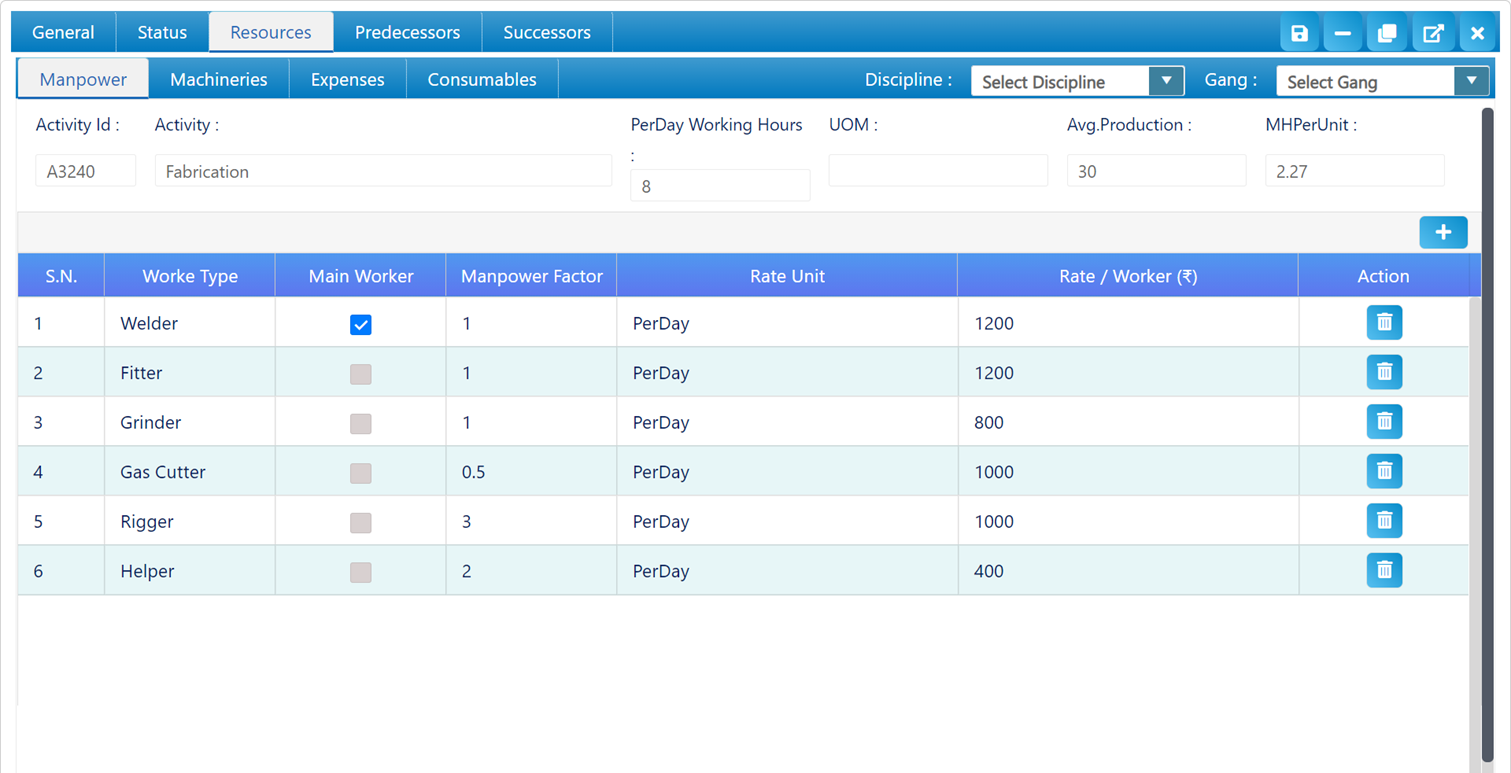
Task: Check Main Worker for Rigger
Action: coord(361,522)
